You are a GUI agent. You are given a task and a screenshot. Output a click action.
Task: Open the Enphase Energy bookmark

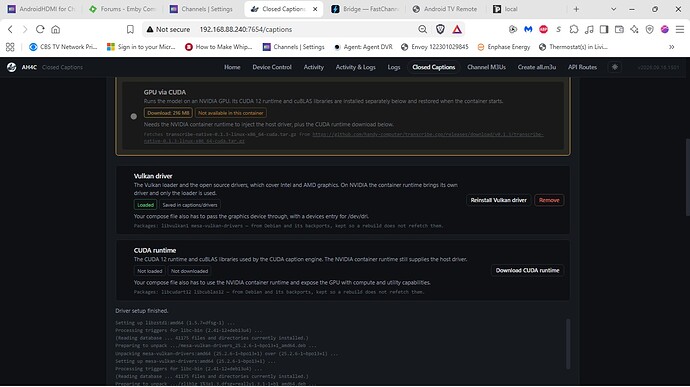(504, 47)
